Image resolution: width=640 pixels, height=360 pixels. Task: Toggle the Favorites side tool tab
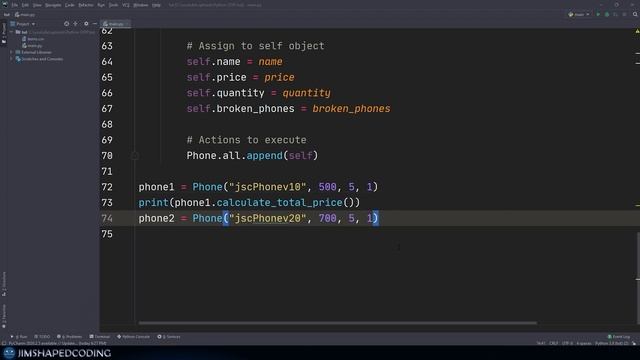tap(4, 316)
